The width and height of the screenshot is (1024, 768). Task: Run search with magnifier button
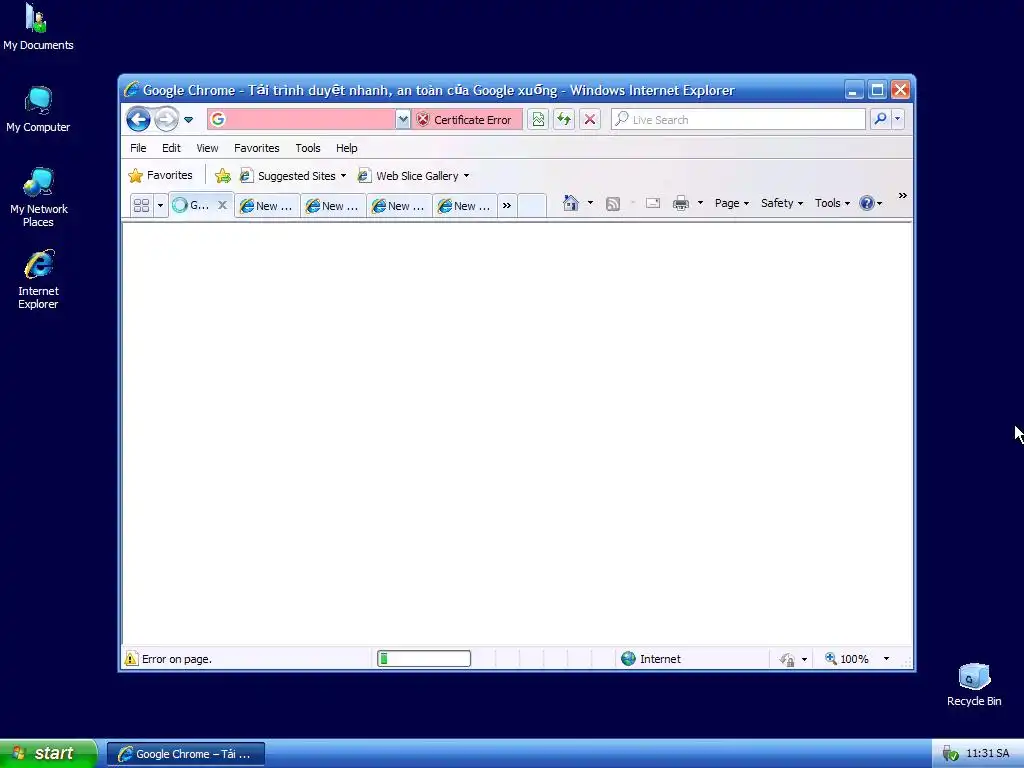(880, 120)
